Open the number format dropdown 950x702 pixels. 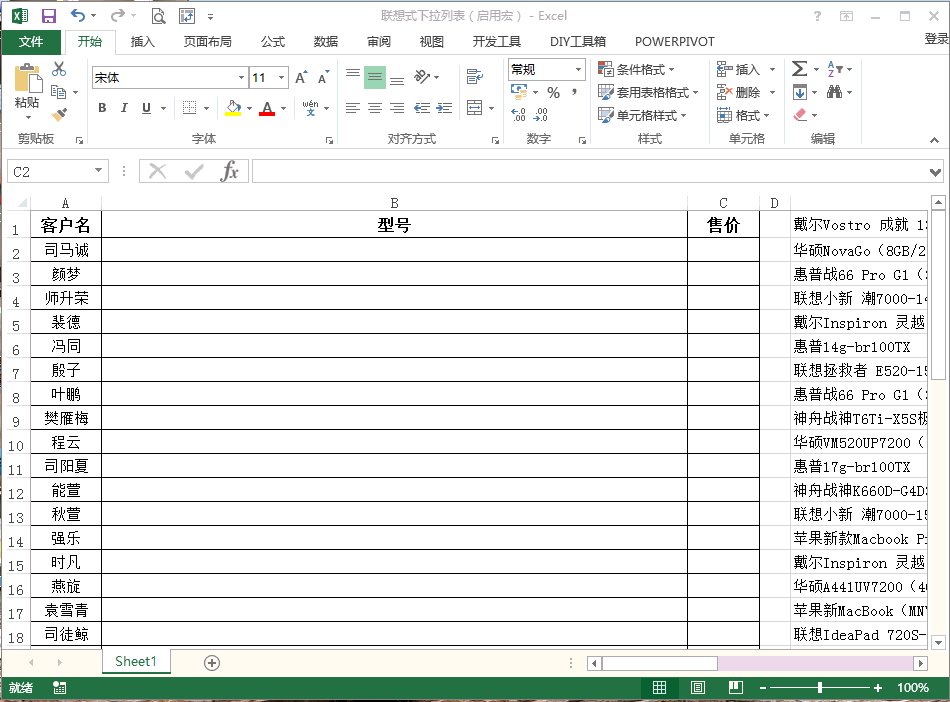pyautogui.click(x=579, y=70)
